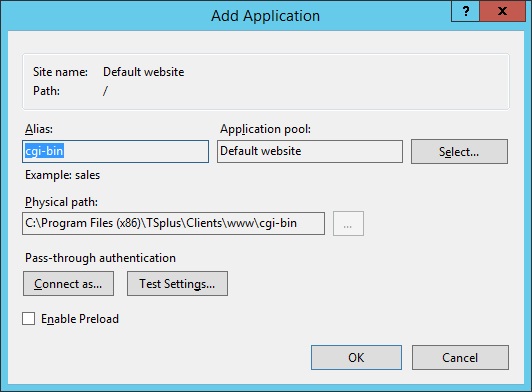Confirm the dialog with OK
The width and height of the screenshot is (532, 392).
(356, 357)
